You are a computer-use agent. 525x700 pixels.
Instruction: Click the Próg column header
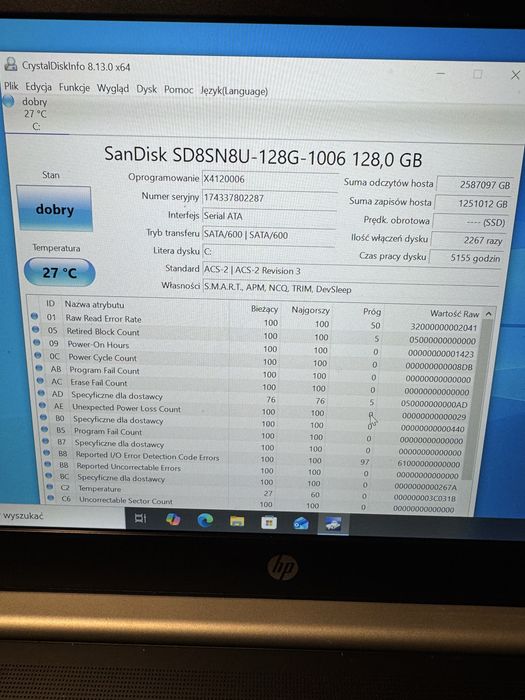[x=371, y=311]
